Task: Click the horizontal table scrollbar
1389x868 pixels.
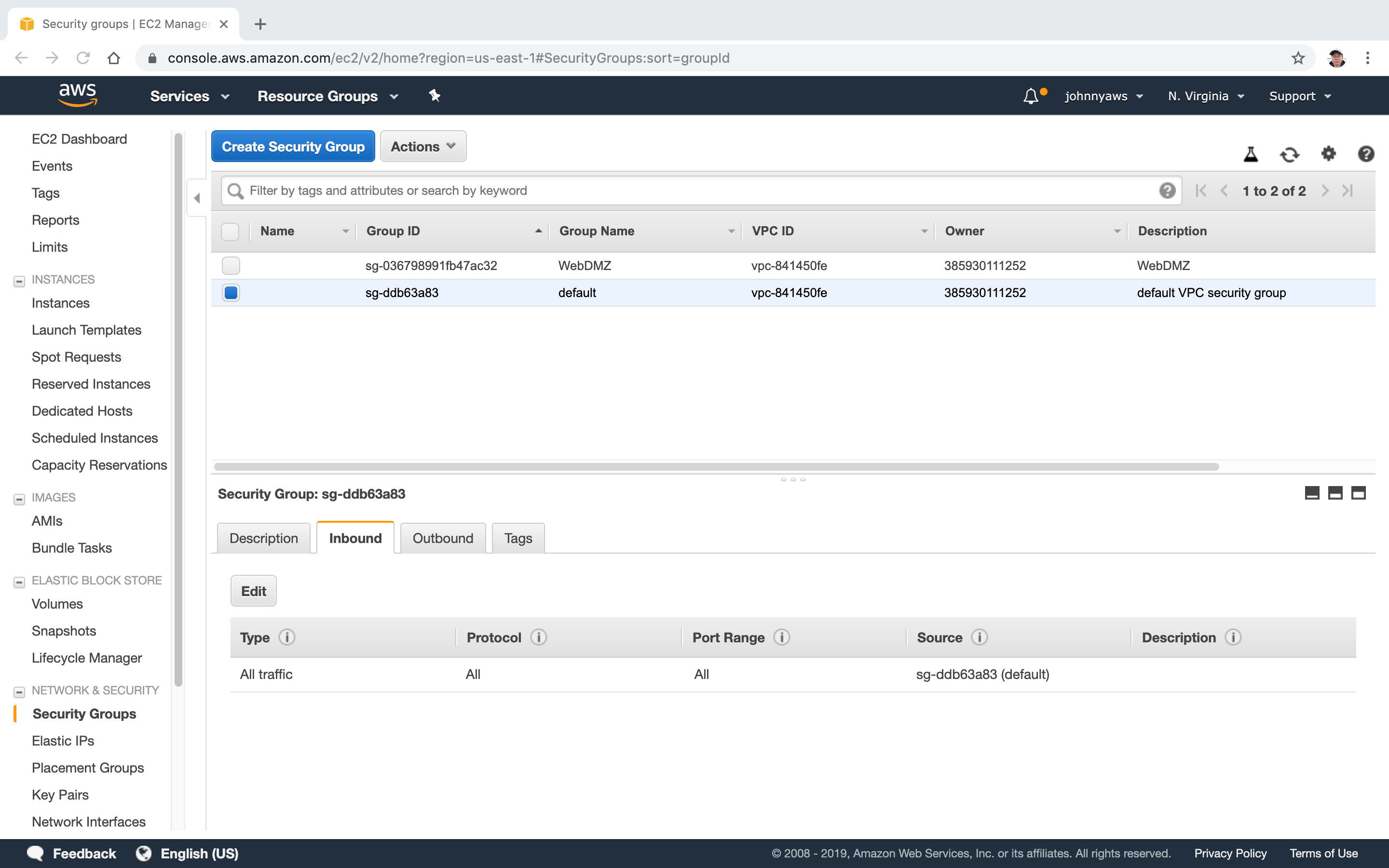Action: [716, 467]
